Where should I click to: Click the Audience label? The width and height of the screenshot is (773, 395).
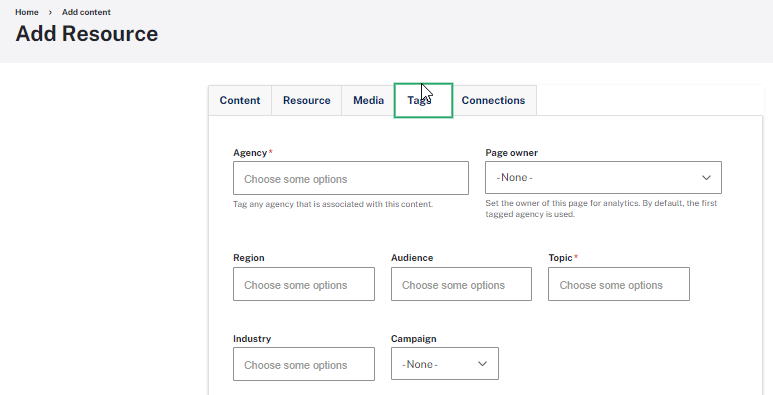coord(412,258)
